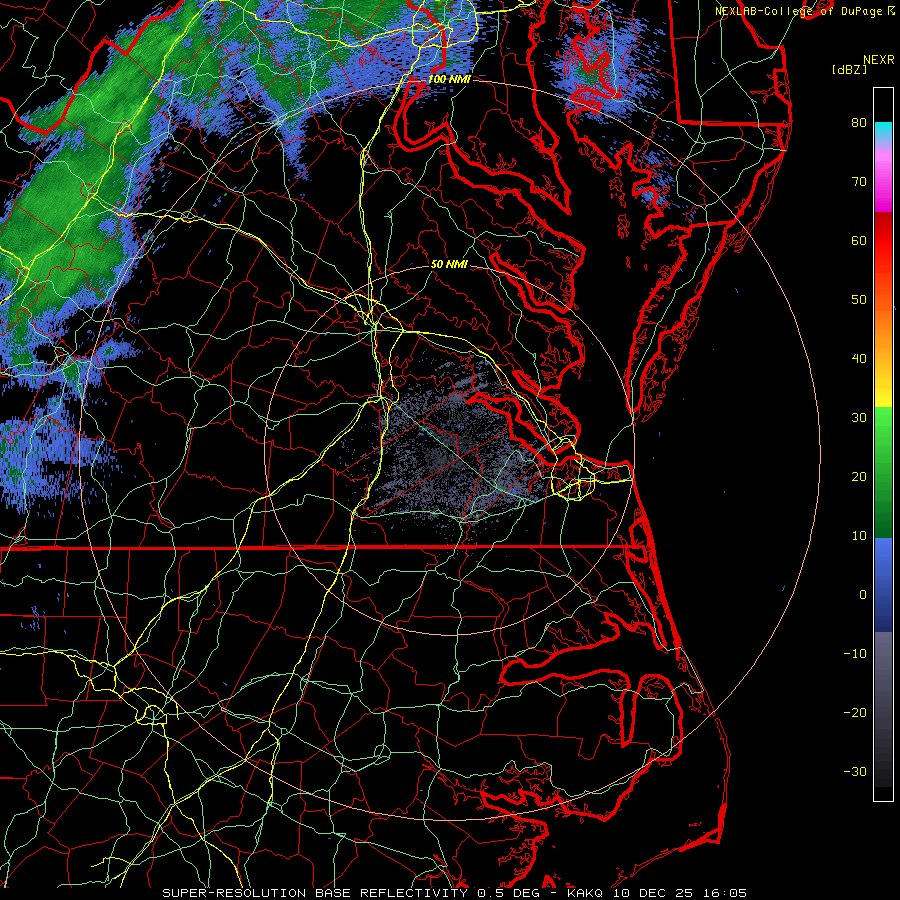This screenshot has height=900, width=900.
Task: Select the "80" value on dBZ scale
Action: [859, 123]
